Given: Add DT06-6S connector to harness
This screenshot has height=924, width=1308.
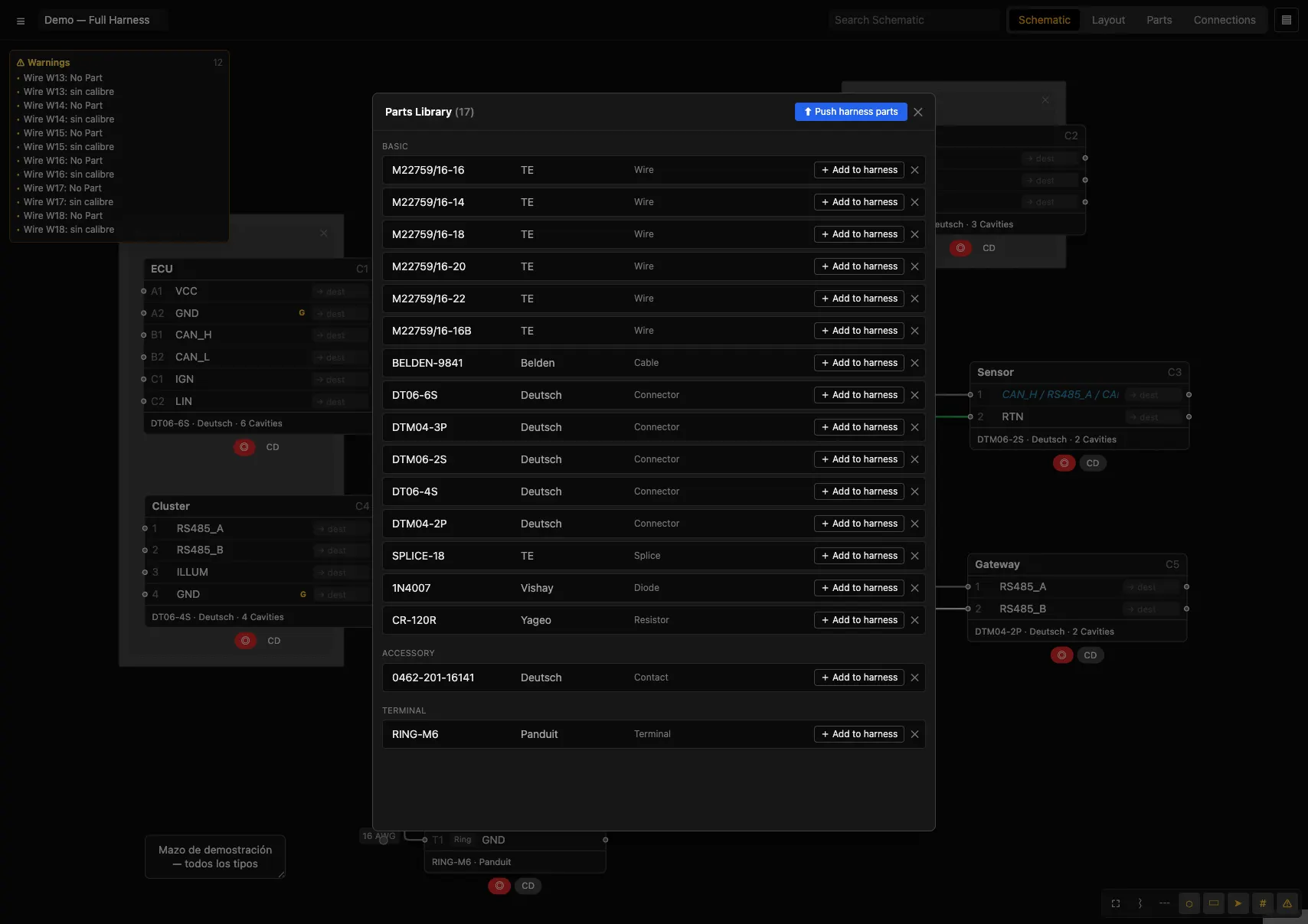Looking at the screenshot, I should 859,395.
